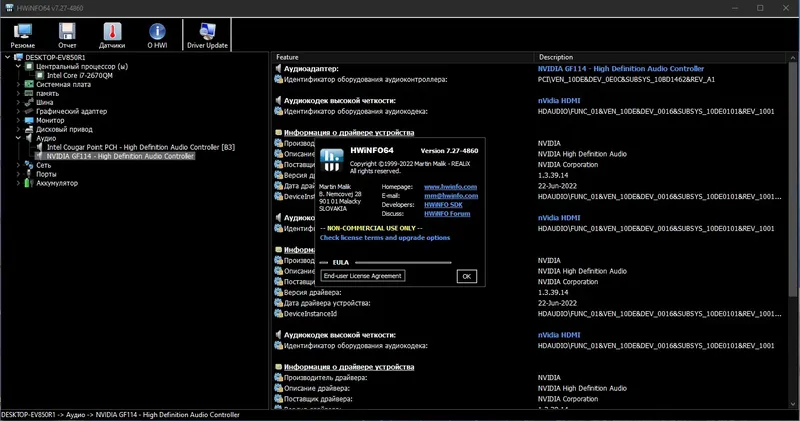Click NVIDIA GF114 High Definition Audio Controller description
The height and width of the screenshot is (421, 800).
pos(621,68)
